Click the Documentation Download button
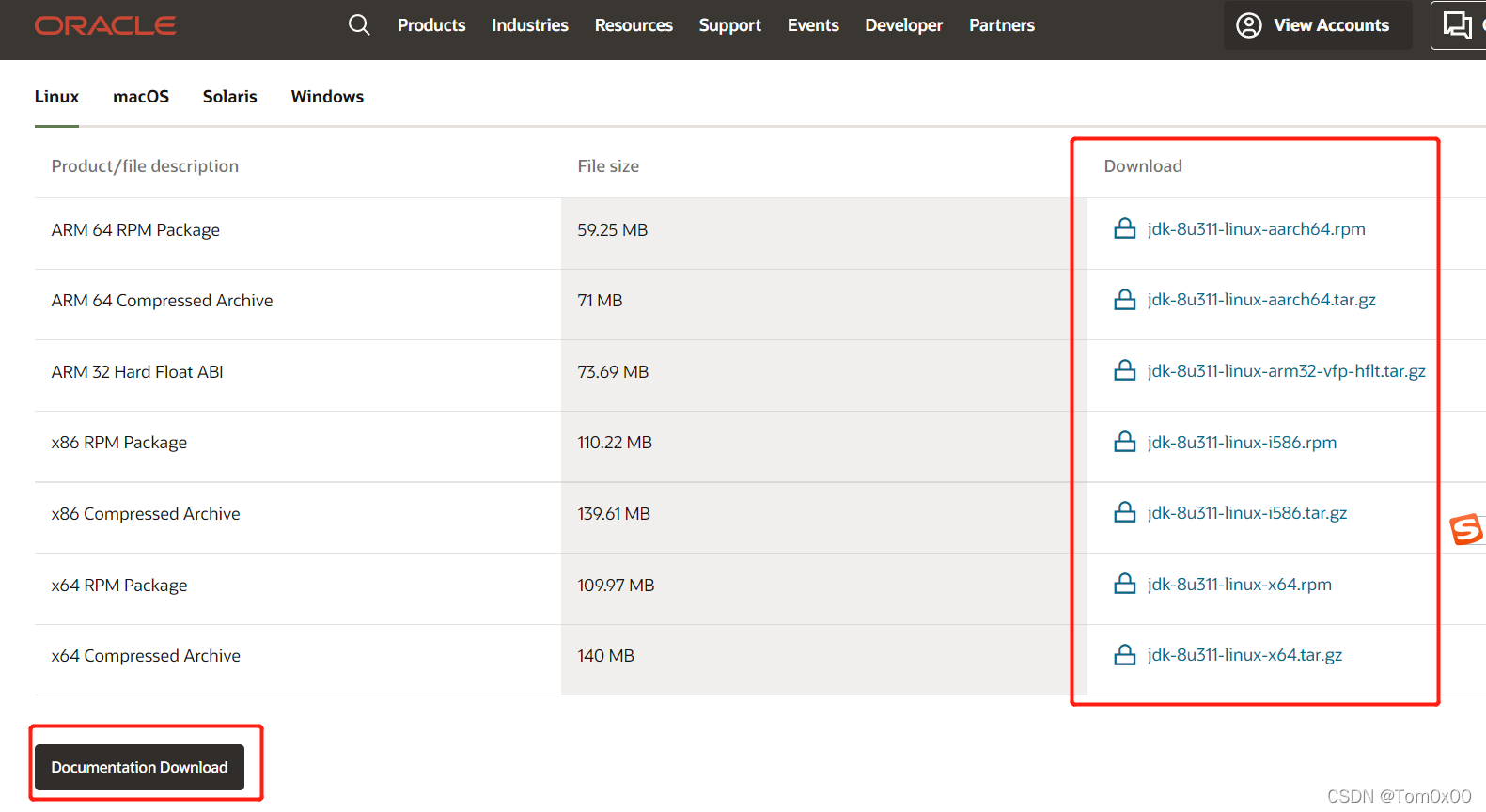 (x=139, y=767)
